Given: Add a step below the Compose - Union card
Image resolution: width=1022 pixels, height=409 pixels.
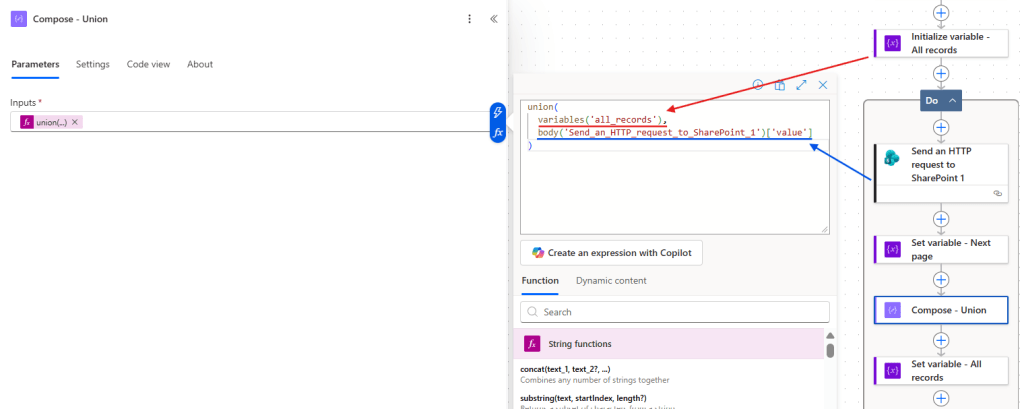Looking at the screenshot, I should [x=941, y=340].
